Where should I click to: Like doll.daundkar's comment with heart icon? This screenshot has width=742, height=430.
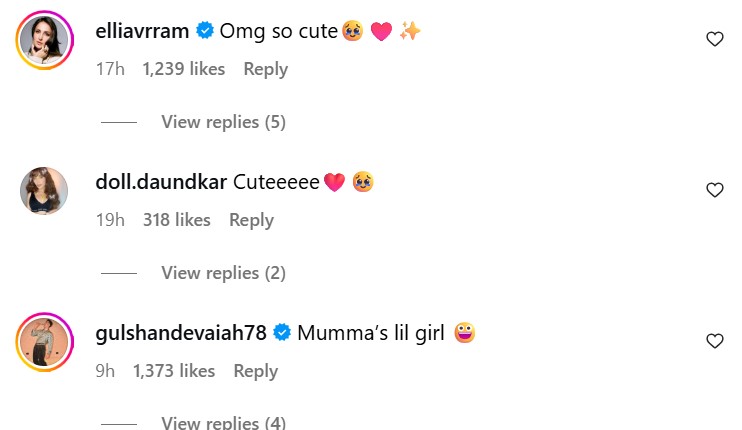point(714,190)
